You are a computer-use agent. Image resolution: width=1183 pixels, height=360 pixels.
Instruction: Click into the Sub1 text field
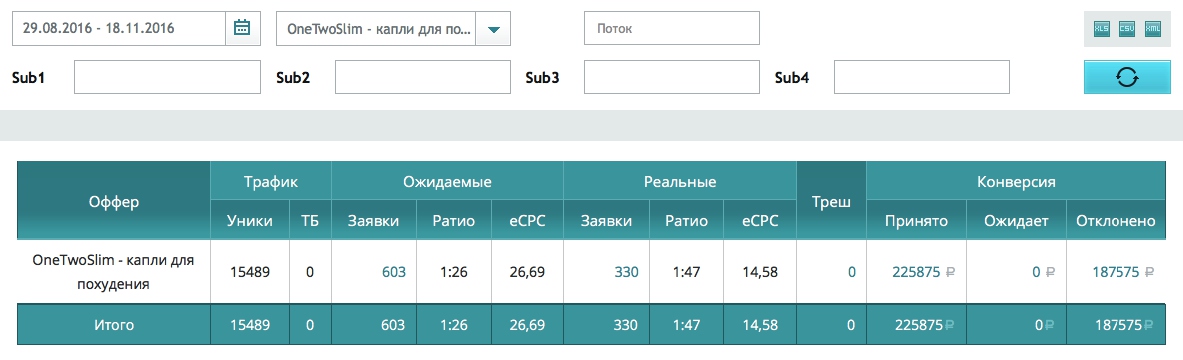167,77
